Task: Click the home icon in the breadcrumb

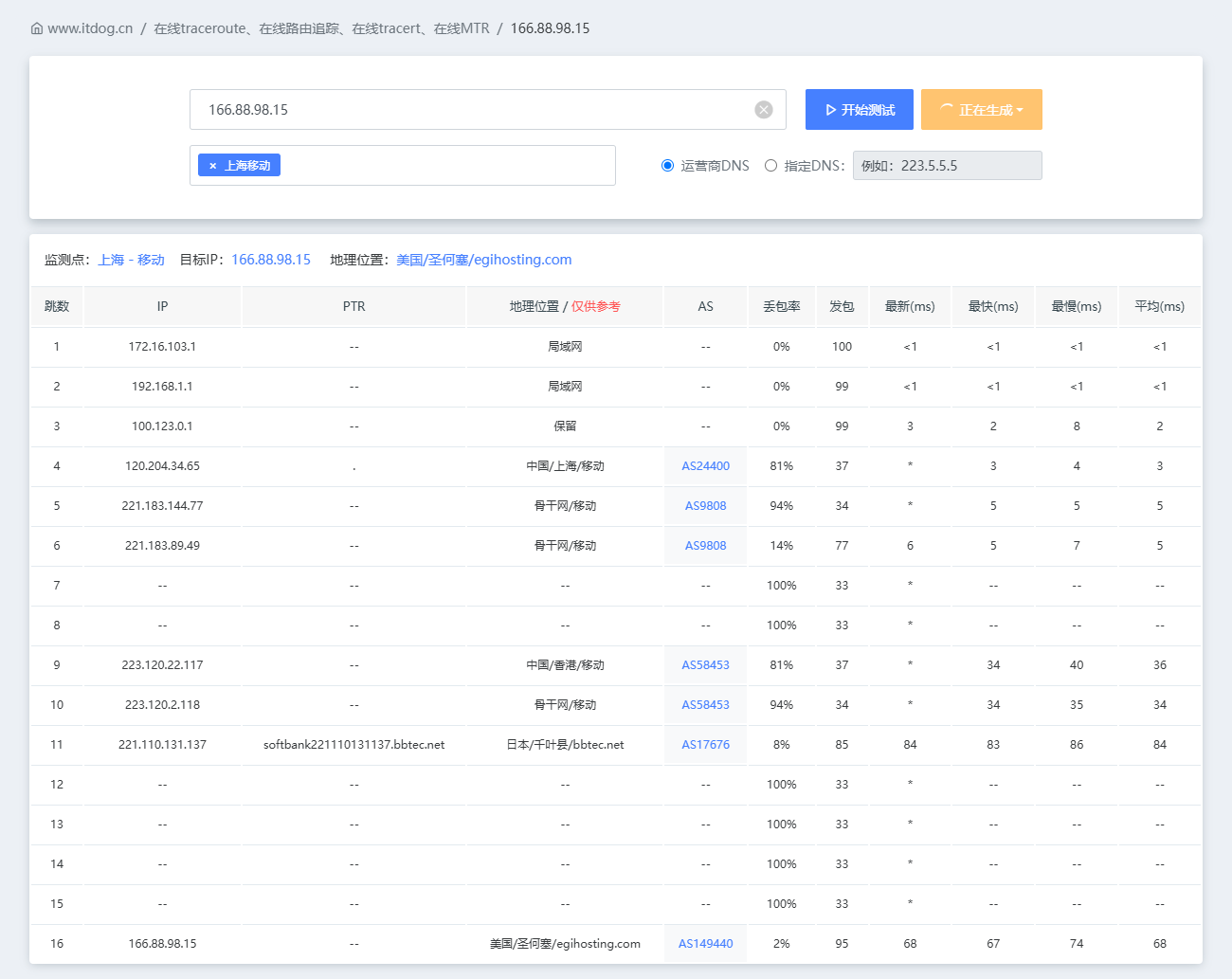Action: click(x=37, y=28)
